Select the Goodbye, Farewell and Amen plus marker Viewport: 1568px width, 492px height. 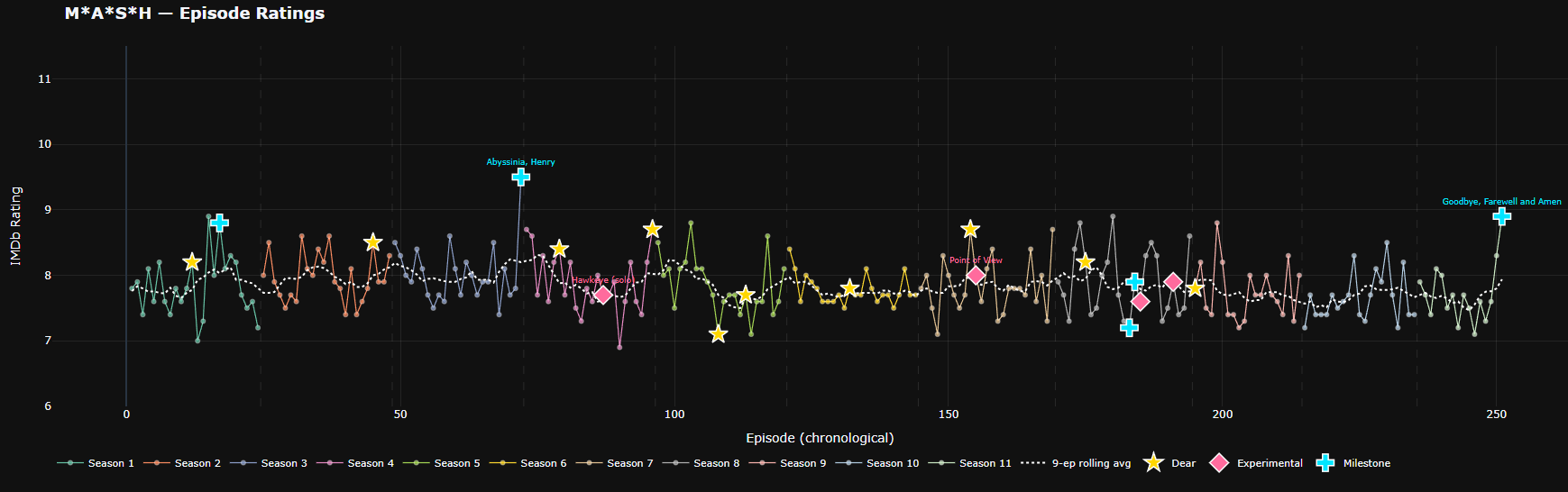pos(1501,216)
